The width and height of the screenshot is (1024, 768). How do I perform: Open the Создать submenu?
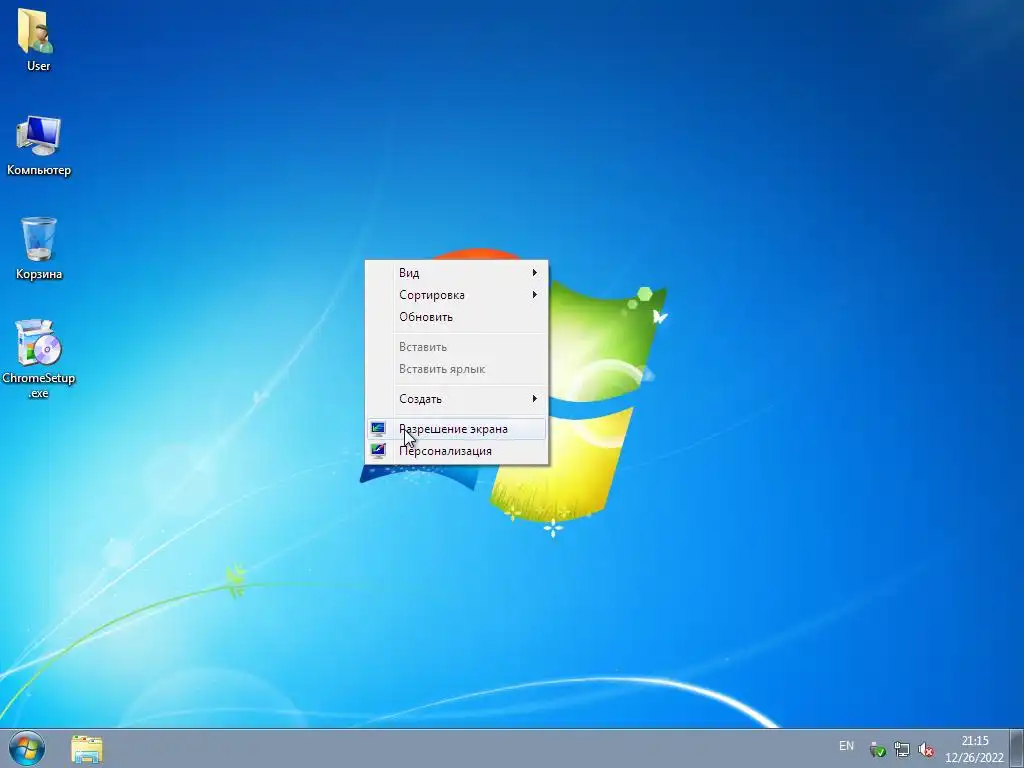[x=456, y=398]
